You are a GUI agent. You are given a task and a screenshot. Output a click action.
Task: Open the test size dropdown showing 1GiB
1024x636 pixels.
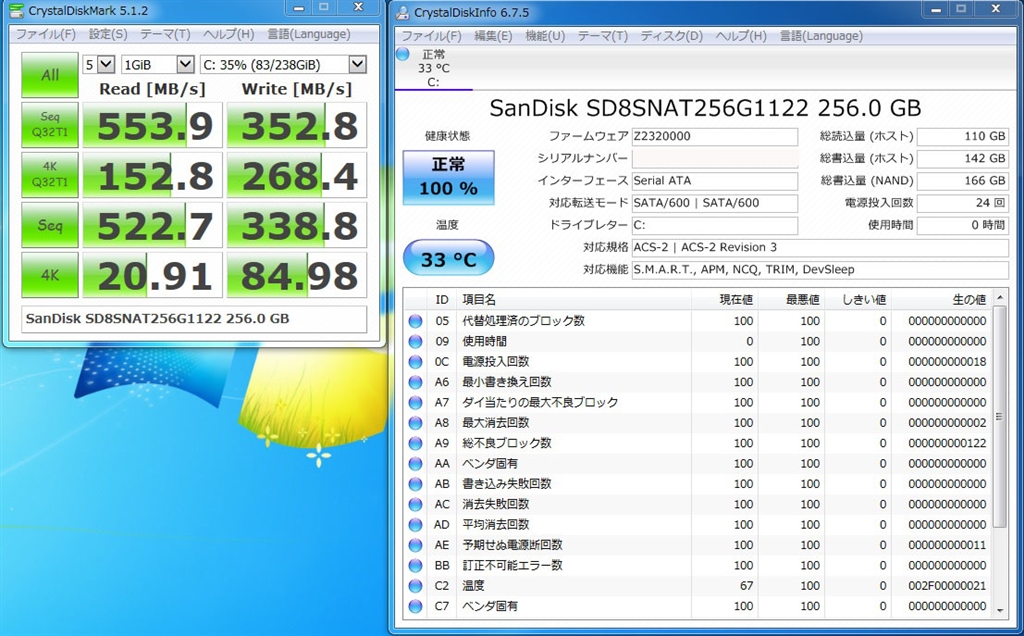coord(158,64)
